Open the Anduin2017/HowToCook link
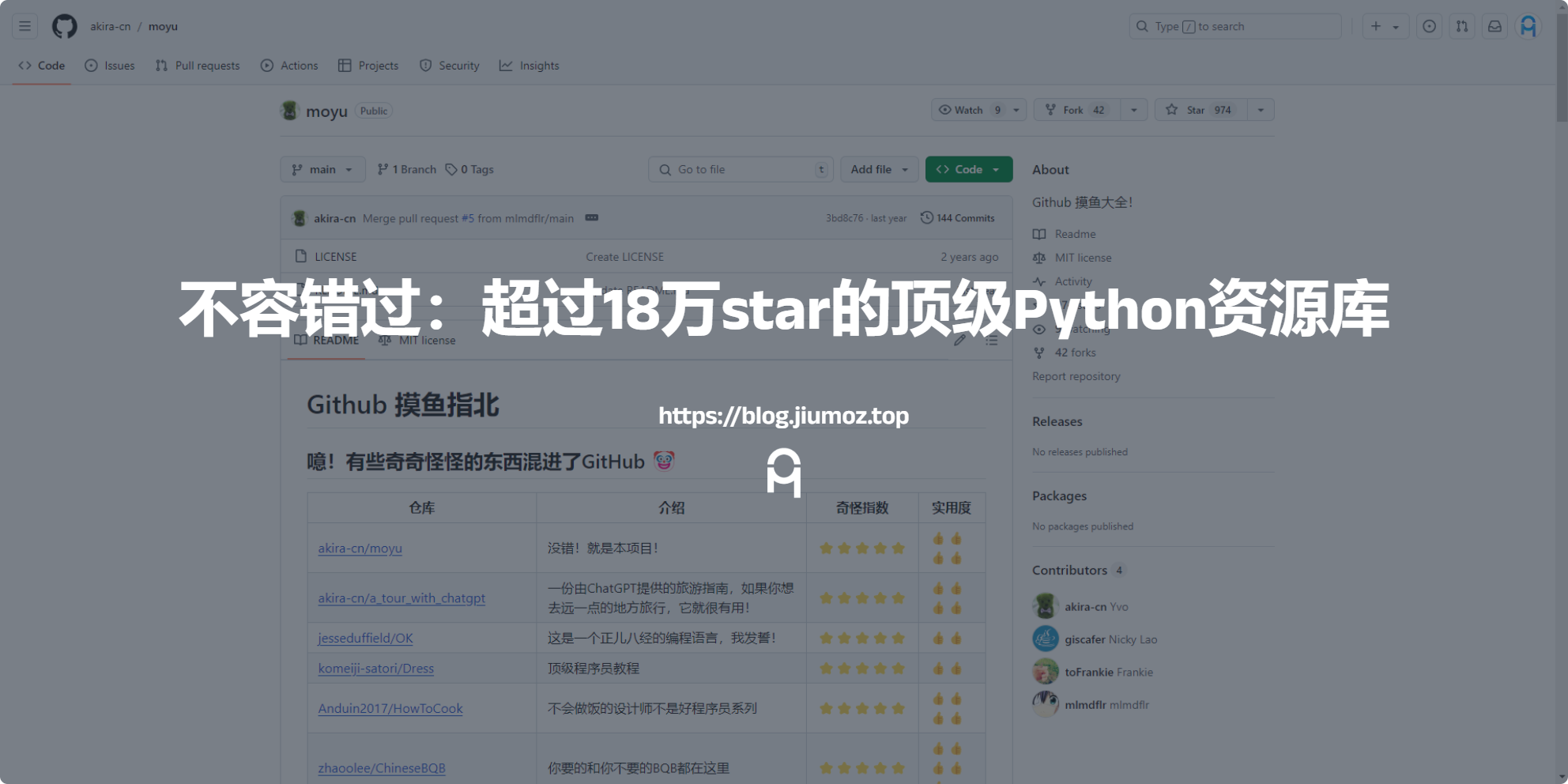The height and width of the screenshot is (784, 1568). (x=390, y=708)
